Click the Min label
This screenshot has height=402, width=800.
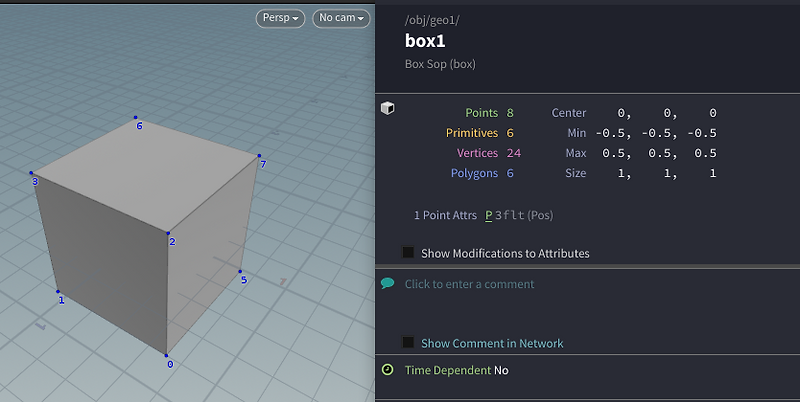coord(577,133)
